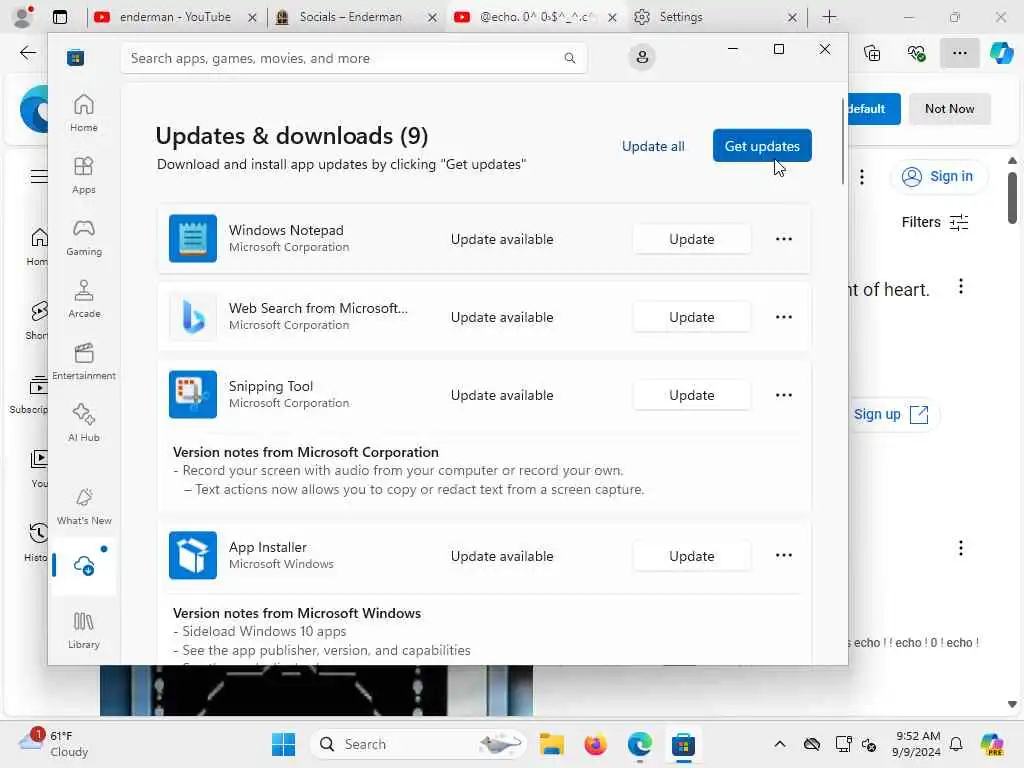Open more options for App Installer
The image size is (1024, 768).
(x=784, y=555)
